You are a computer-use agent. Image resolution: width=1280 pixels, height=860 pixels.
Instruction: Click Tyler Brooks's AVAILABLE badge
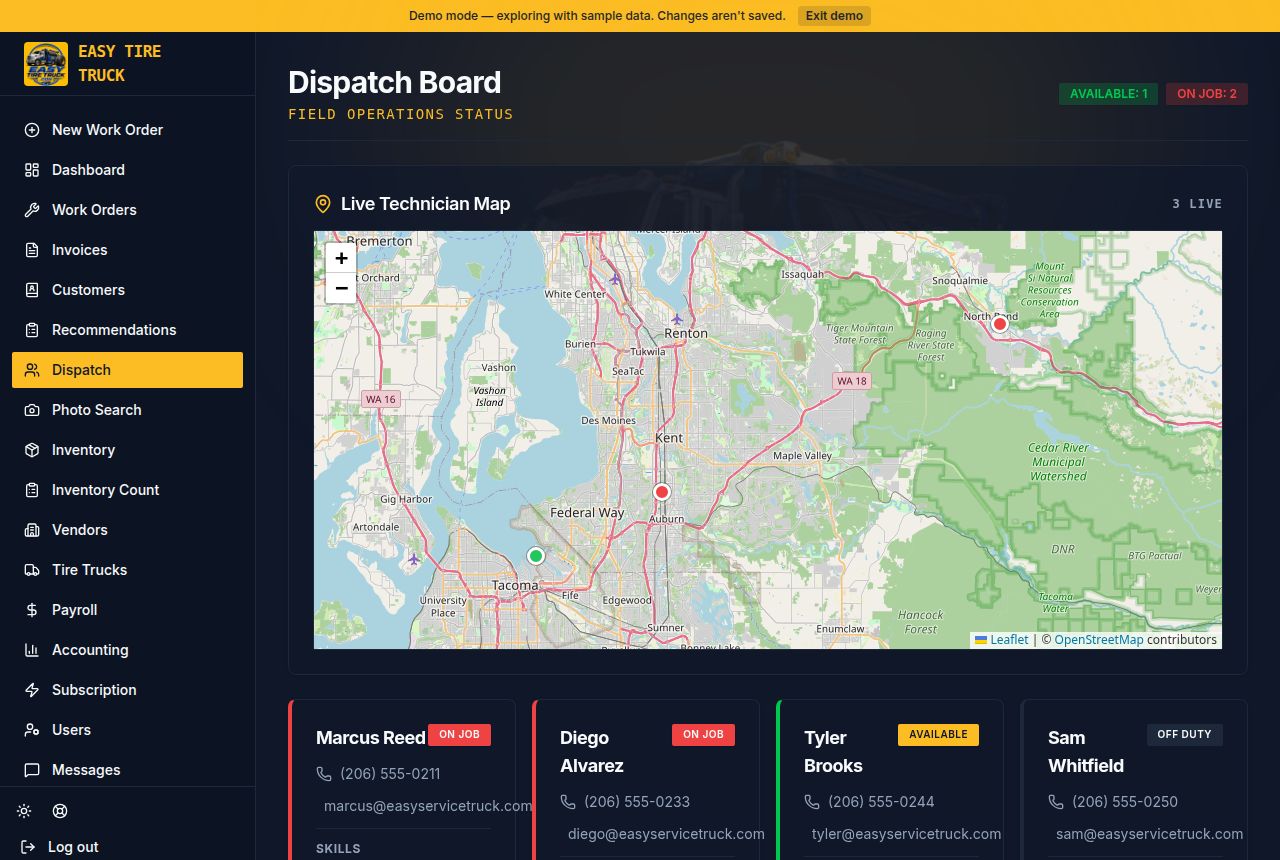938,734
